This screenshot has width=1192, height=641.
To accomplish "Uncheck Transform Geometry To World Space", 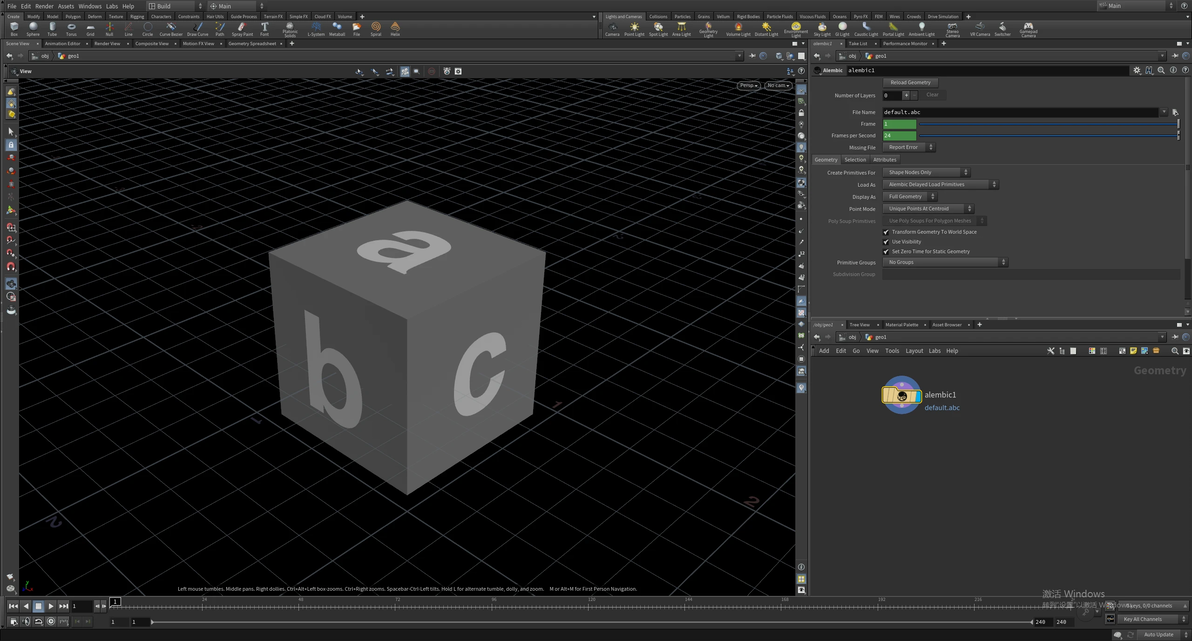I will (x=886, y=232).
